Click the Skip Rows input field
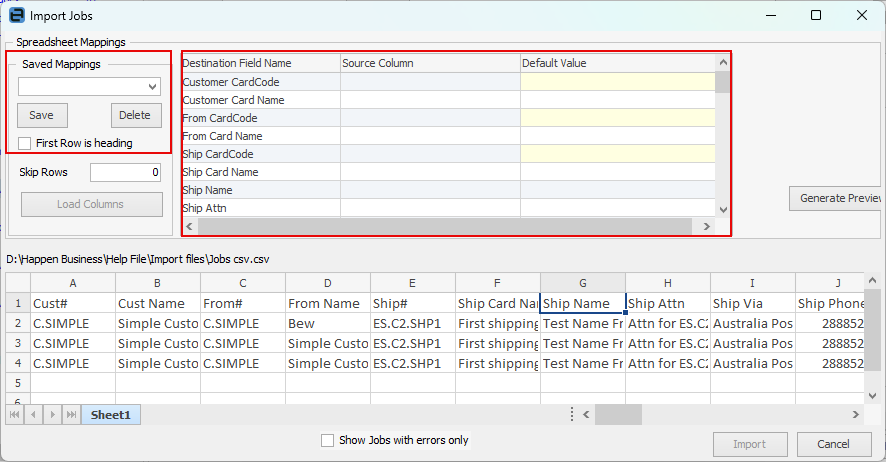This screenshot has height=462, width=886. pos(125,172)
